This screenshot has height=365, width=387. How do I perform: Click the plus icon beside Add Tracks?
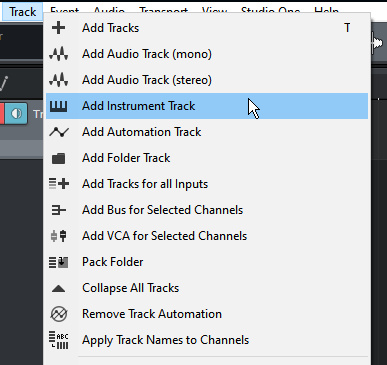click(x=58, y=28)
